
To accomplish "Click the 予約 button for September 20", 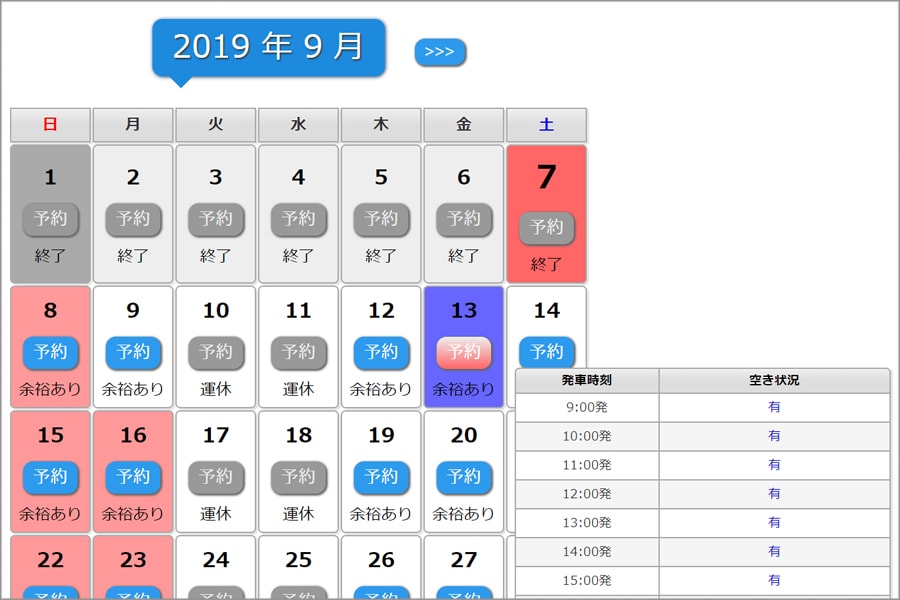I will [x=464, y=477].
